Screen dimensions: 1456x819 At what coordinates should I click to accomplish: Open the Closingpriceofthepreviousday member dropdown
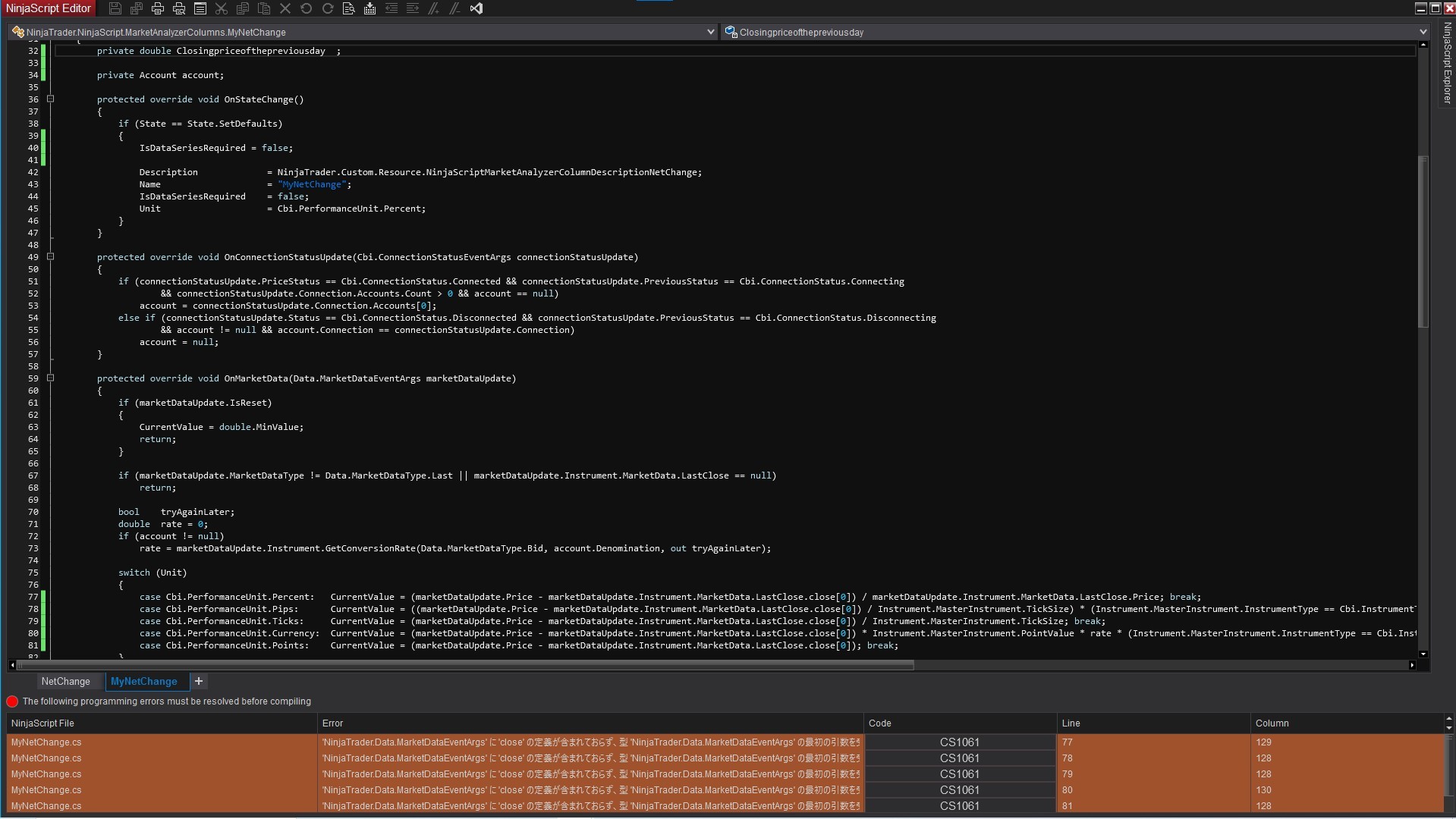tap(1422, 32)
